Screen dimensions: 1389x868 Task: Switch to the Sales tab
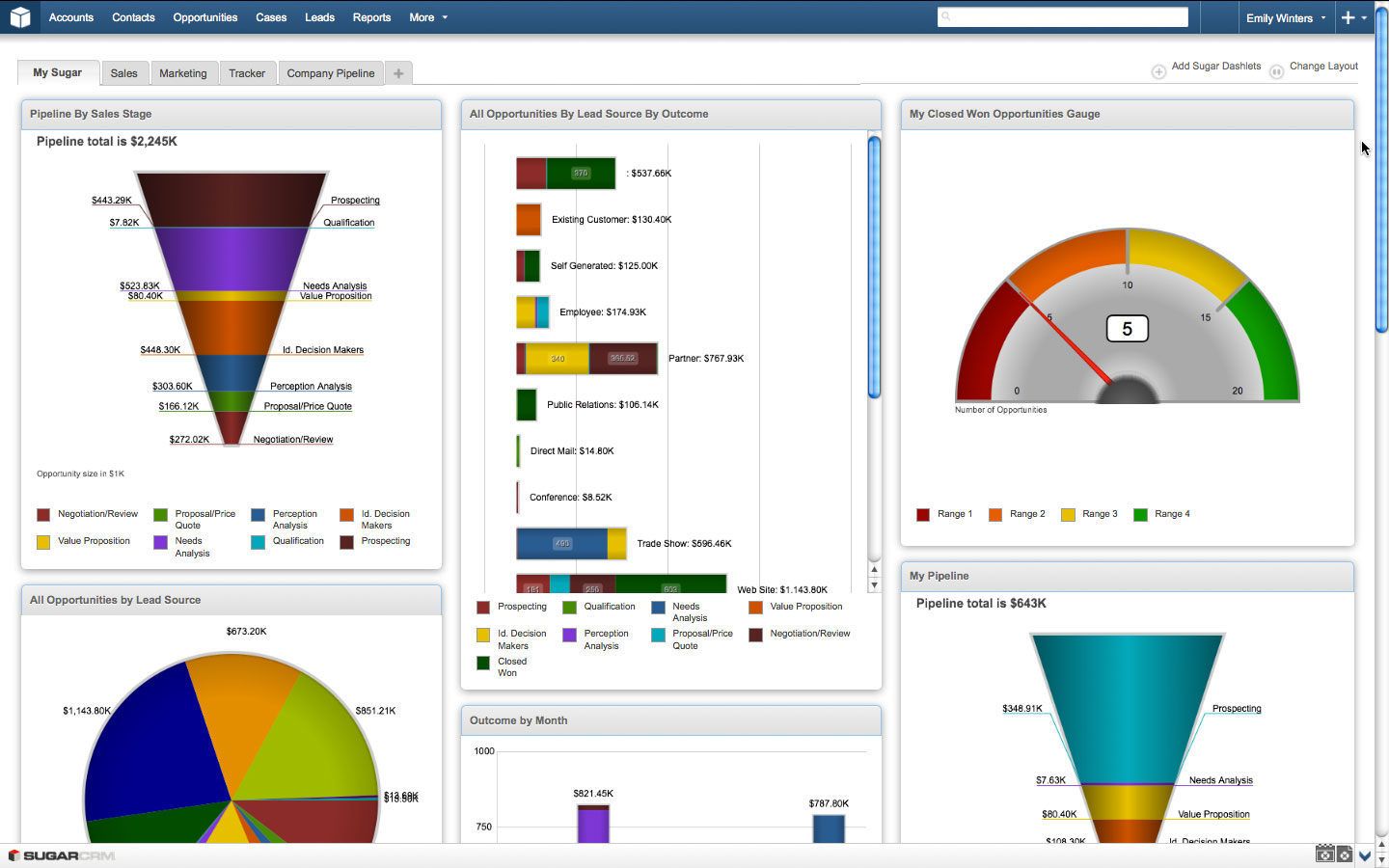(x=123, y=73)
